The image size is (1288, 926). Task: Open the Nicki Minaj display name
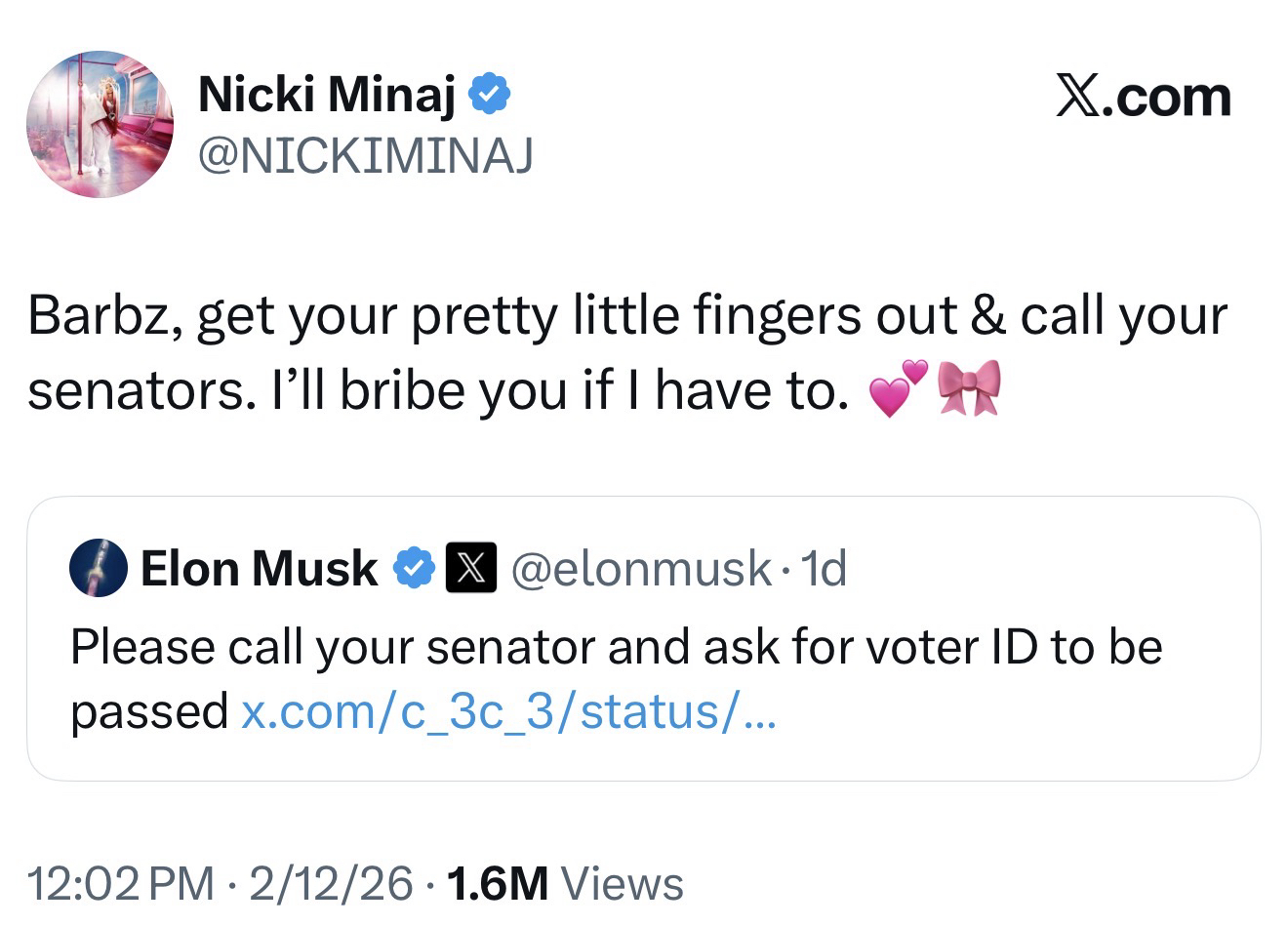click(x=327, y=95)
